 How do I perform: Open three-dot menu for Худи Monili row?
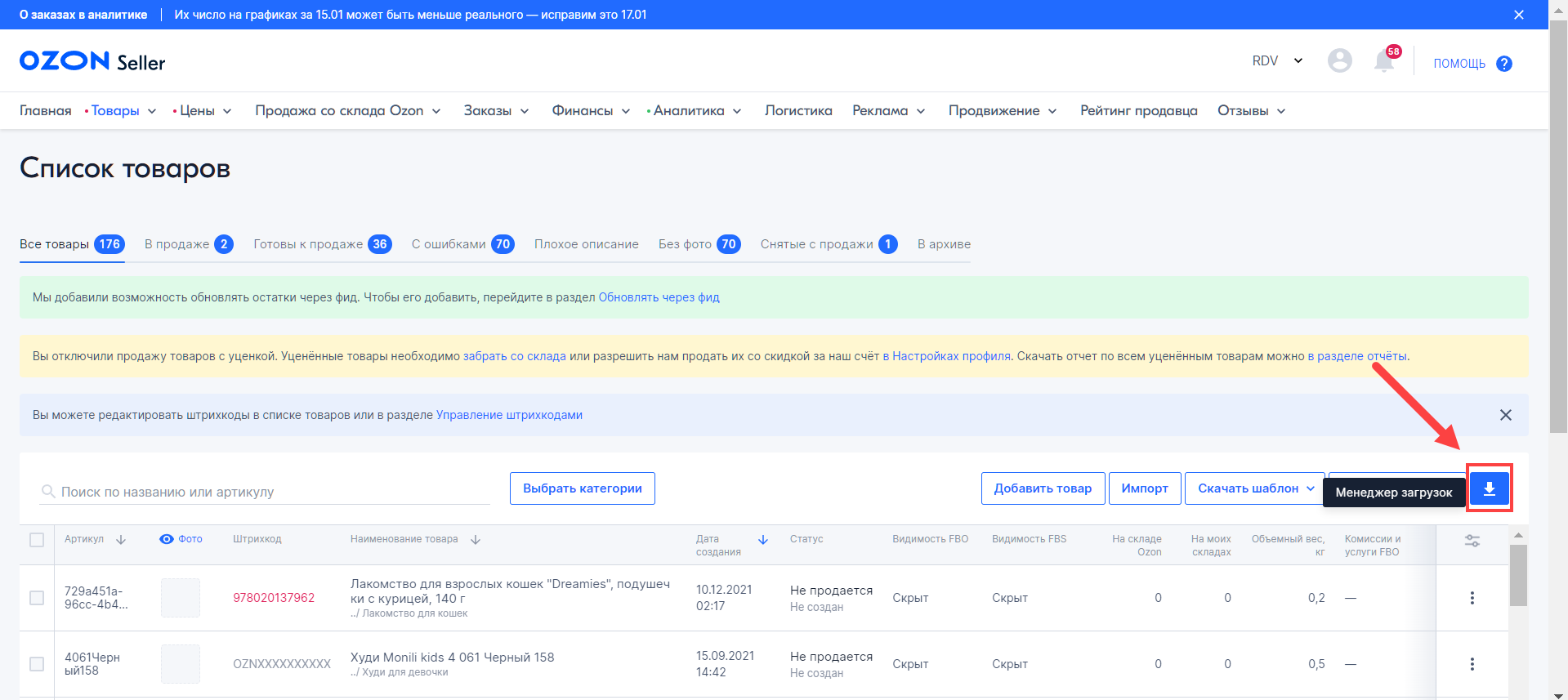[x=1472, y=664]
